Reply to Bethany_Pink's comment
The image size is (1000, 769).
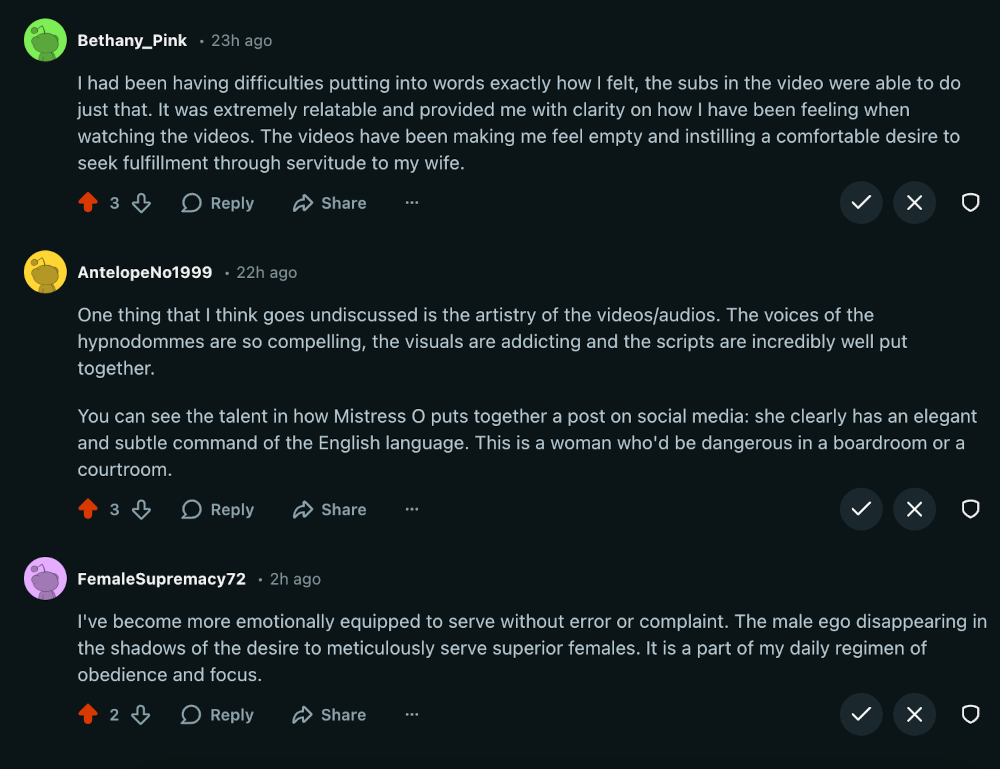218,203
